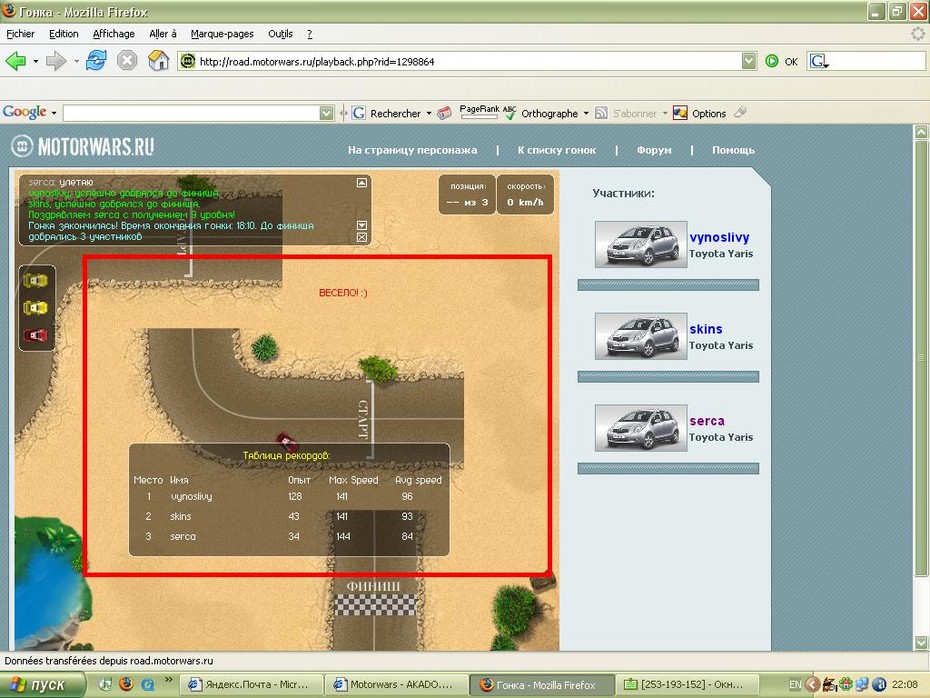The width and height of the screenshot is (930, 698).
Task: Open the Помощь link
Action: tap(733, 150)
